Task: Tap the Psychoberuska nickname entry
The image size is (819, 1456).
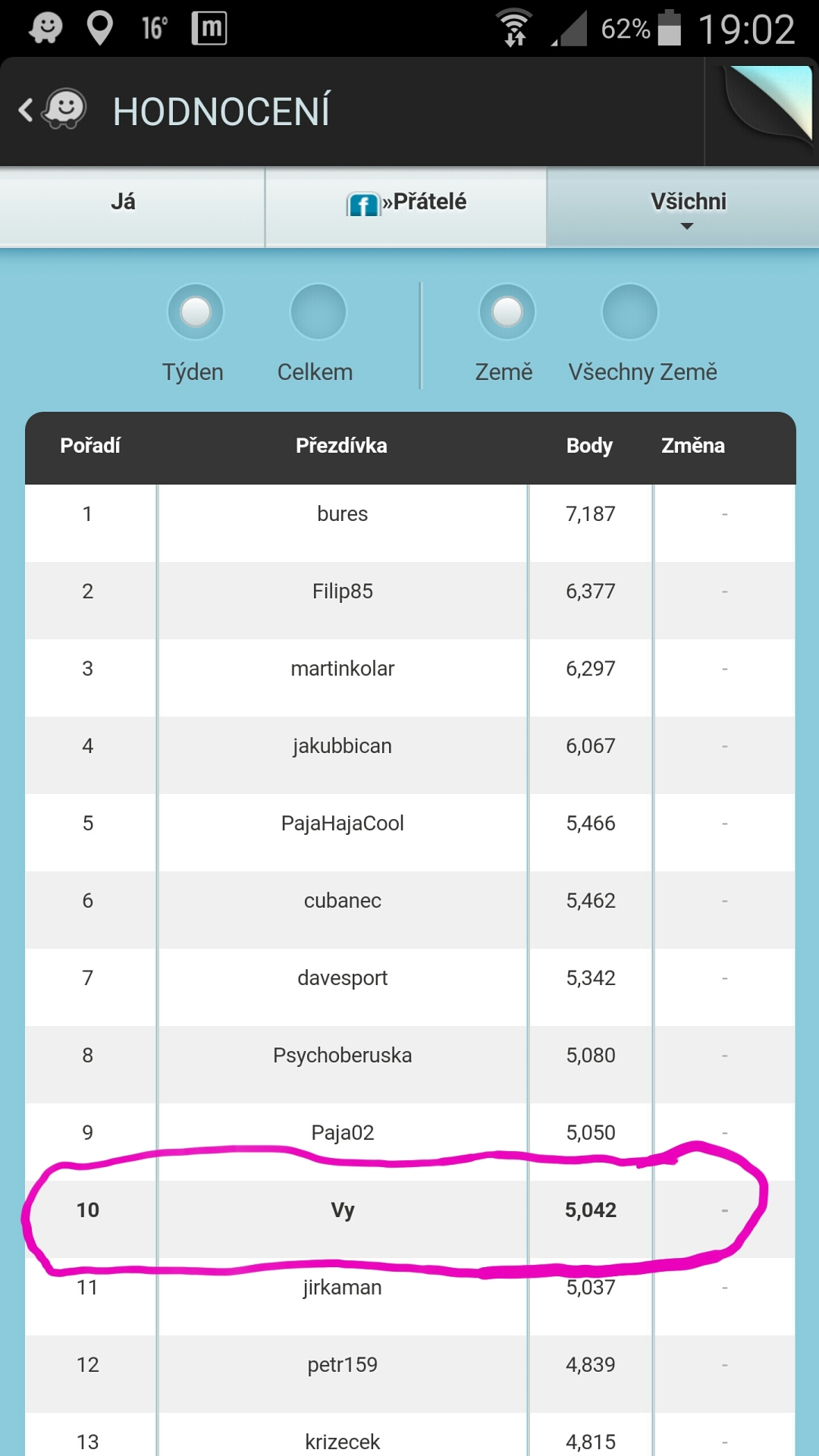Action: click(x=342, y=1056)
